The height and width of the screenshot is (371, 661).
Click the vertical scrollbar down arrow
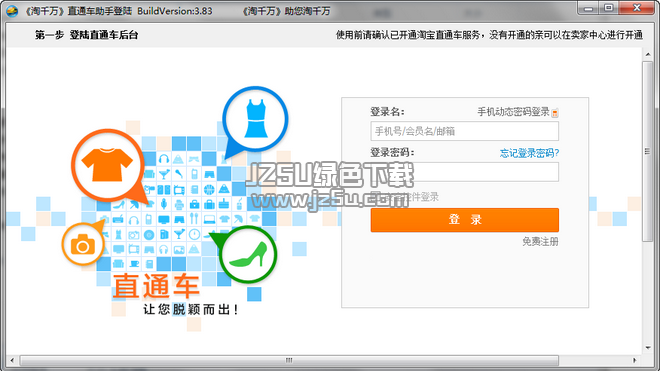tap(648, 348)
